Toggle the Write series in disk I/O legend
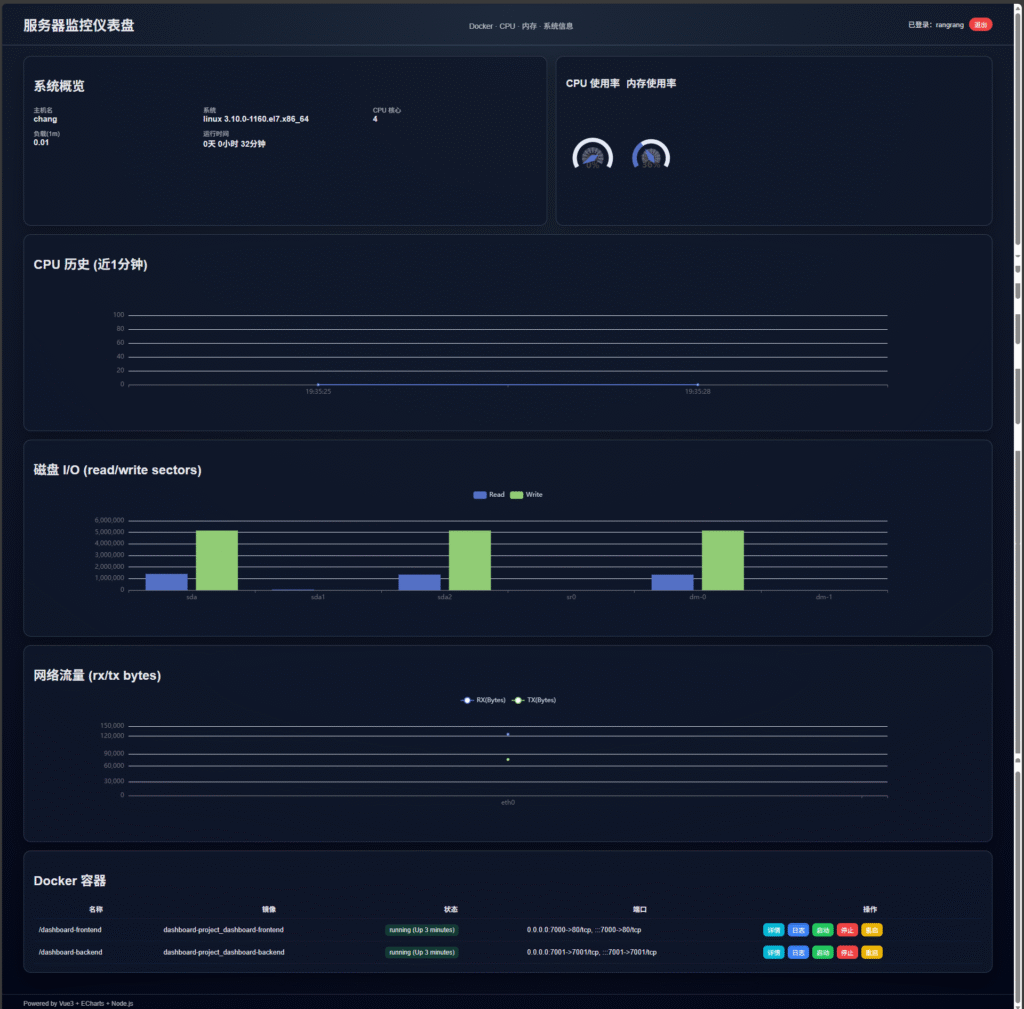 click(526, 495)
